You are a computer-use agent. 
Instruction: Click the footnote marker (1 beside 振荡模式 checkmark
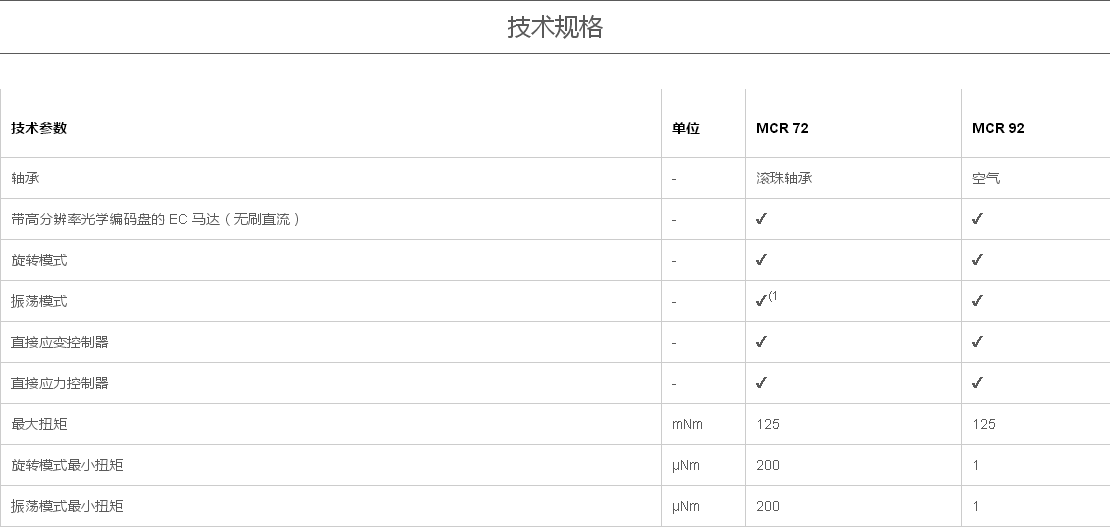coord(774,296)
